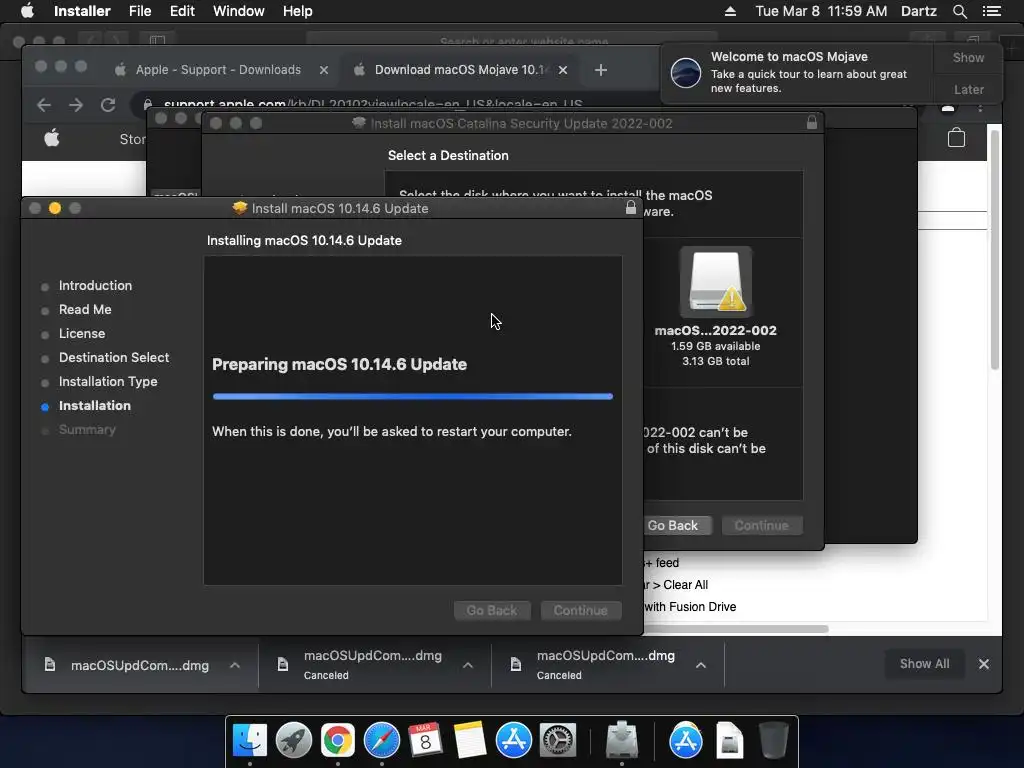The width and height of the screenshot is (1024, 768).
Task: Click the eject icon in menu bar
Action: coord(730,11)
